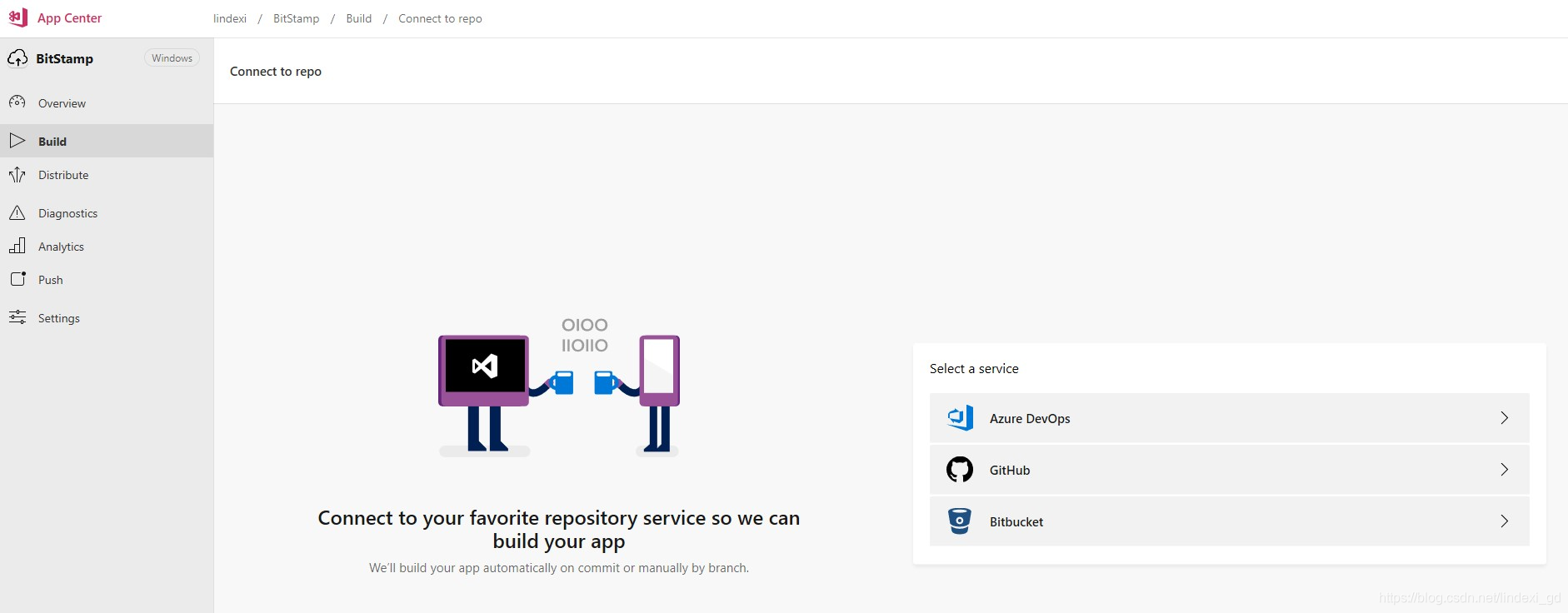Viewport: 1568px width, 613px height.
Task: Click the Diagnostics warning triangle icon
Action: pos(17,212)
